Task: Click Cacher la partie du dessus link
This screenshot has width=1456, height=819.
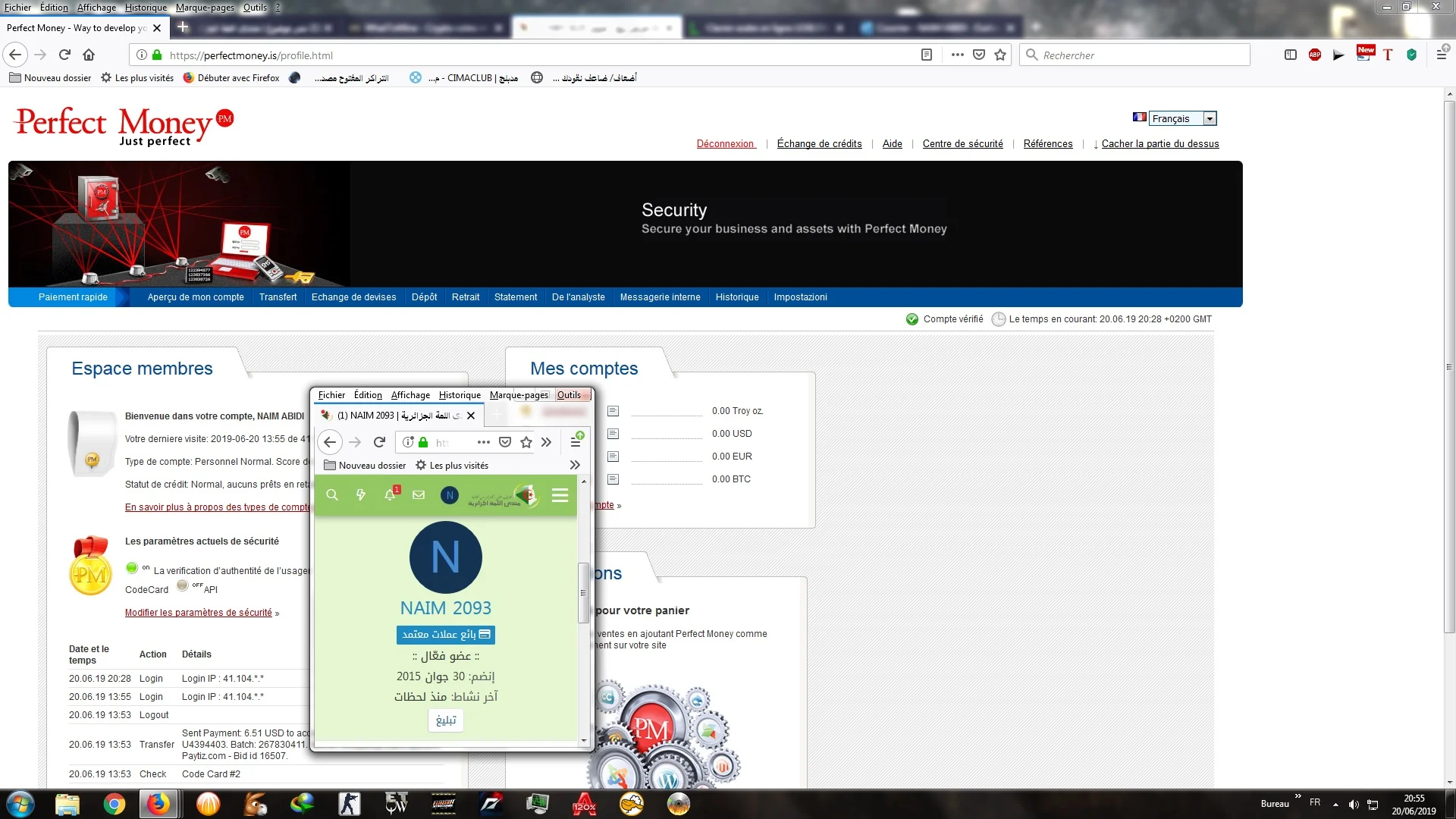Action: tap(1159, 144)
